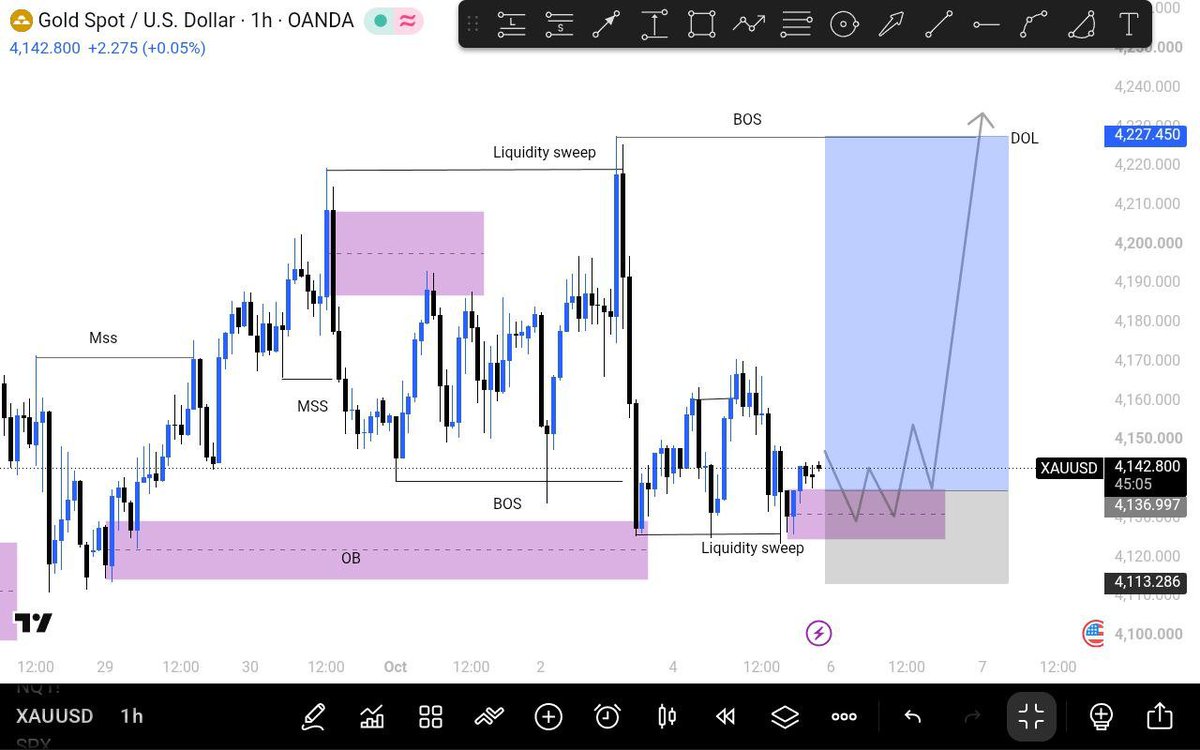Select the 4,136.997 entry price label
Viewport: 1200px width, 750px height.
[1148, 506]
